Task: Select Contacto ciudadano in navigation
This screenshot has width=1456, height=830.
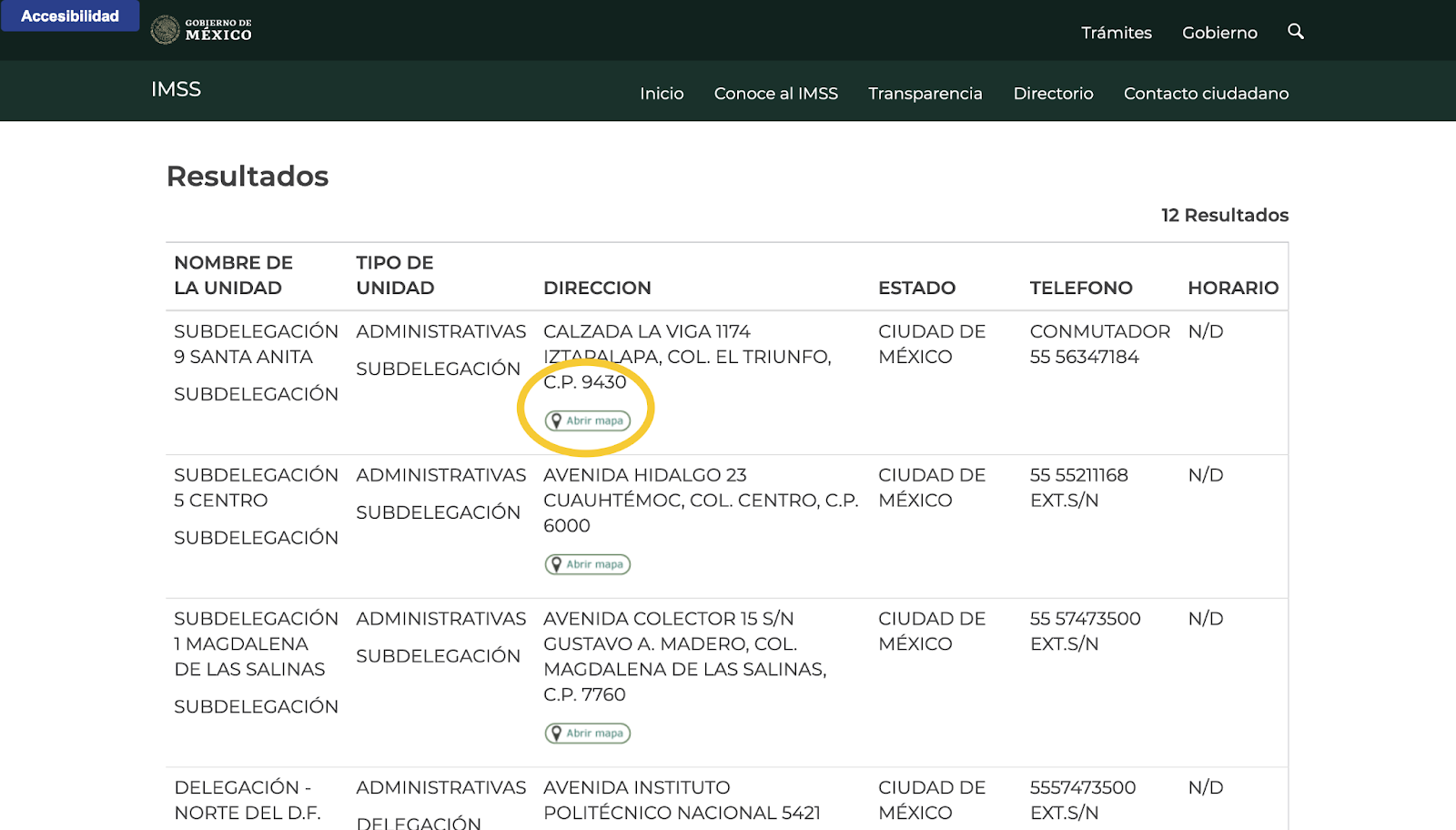Action: 1206,94
